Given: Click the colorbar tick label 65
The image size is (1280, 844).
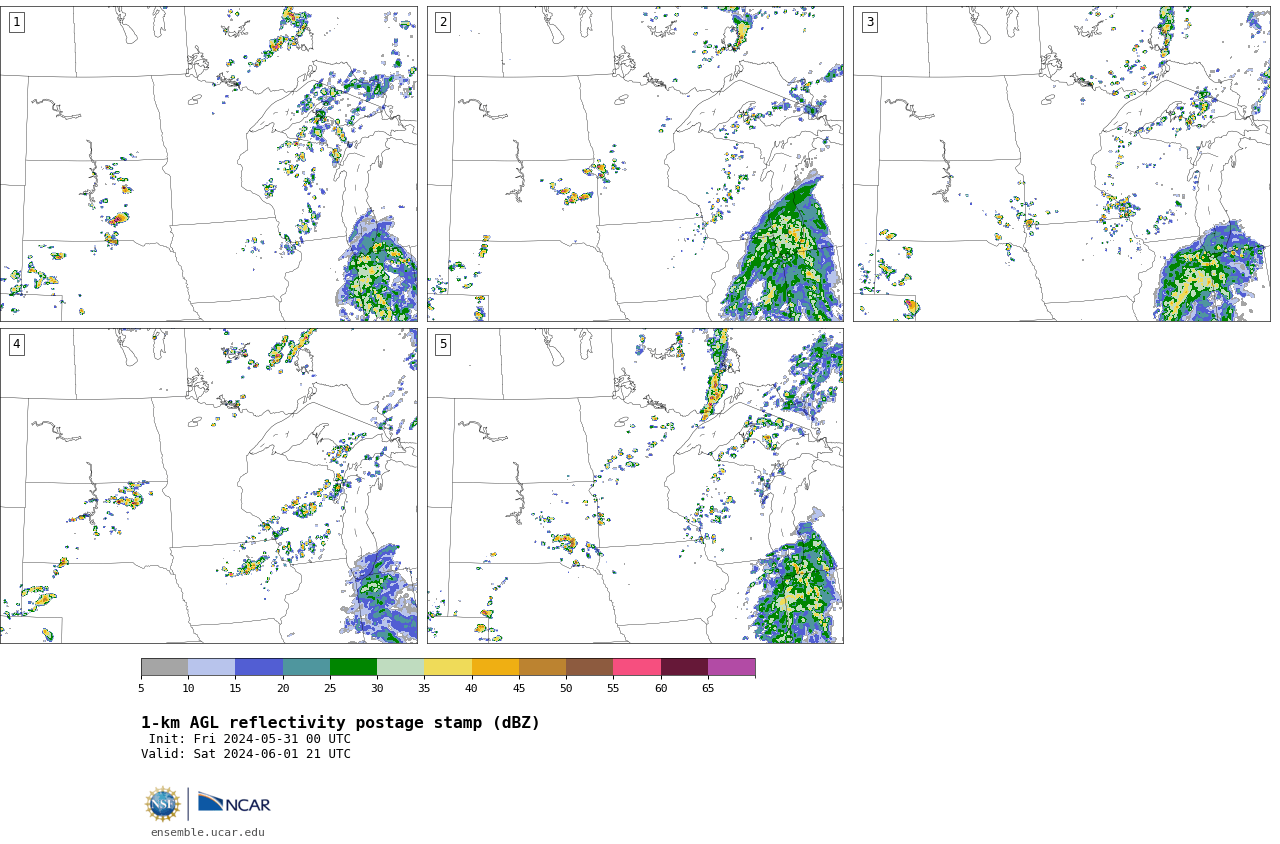Looking at the screenshot, I should (x=708, y=688).
